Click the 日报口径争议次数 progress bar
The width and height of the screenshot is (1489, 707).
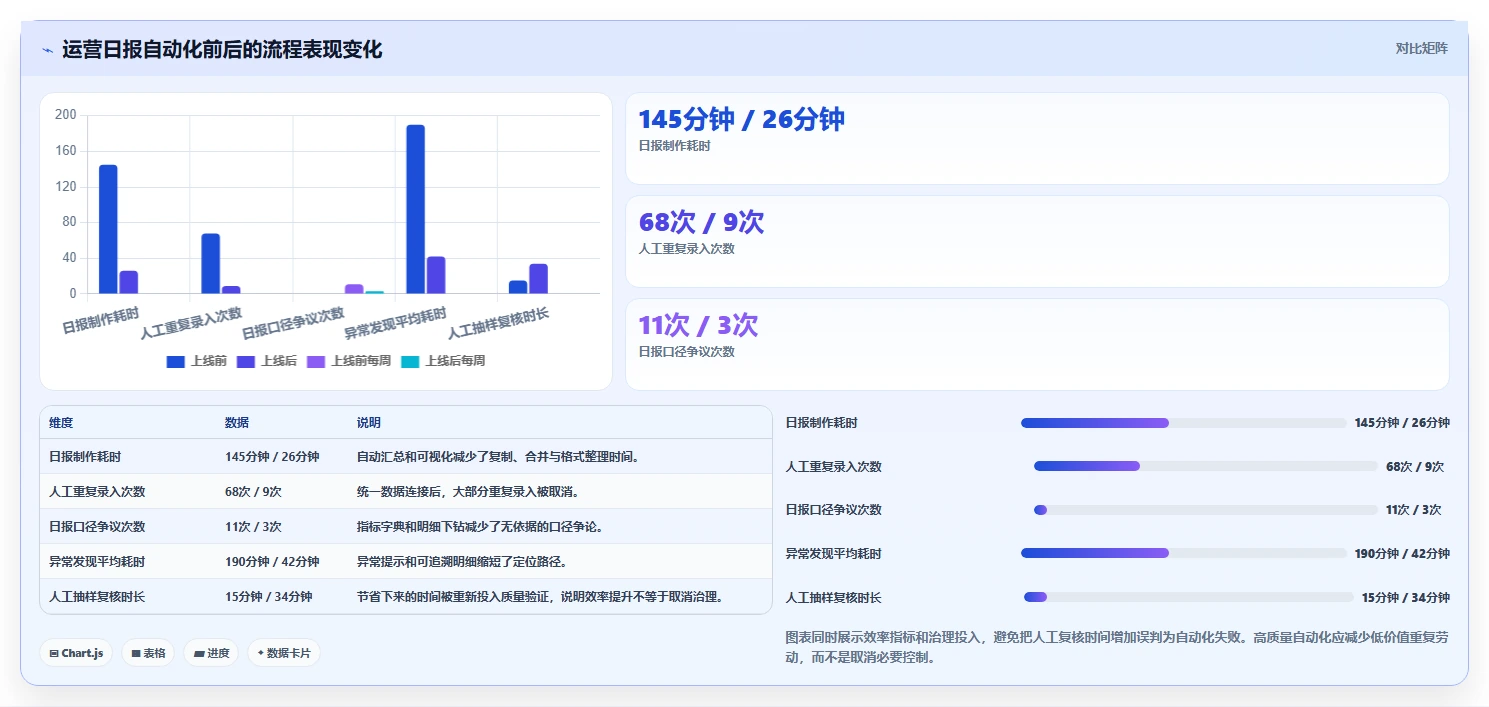[1206, 510]
